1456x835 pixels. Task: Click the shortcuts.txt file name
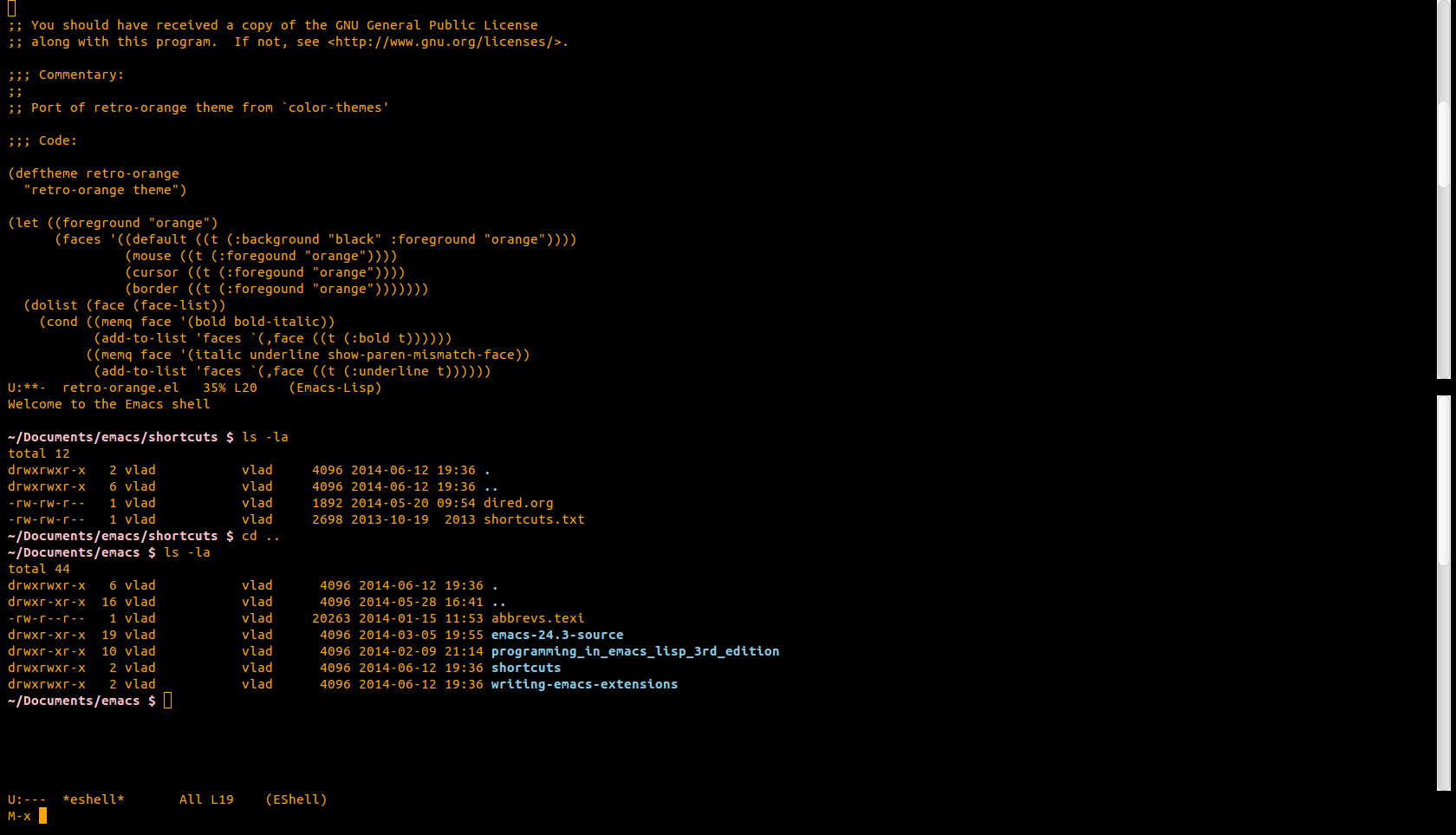point(534,519)
